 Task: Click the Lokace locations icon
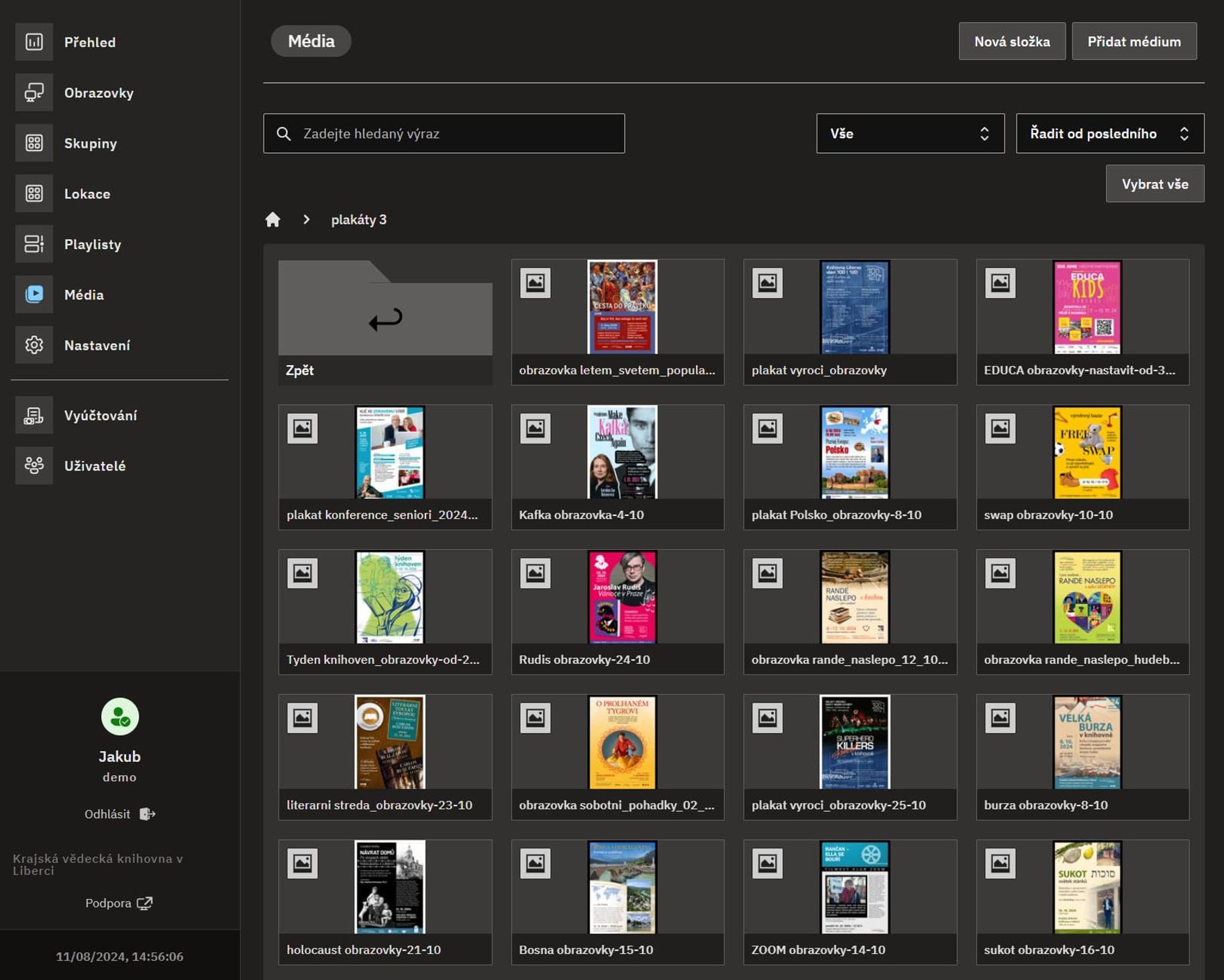click(x=34, y=193)
